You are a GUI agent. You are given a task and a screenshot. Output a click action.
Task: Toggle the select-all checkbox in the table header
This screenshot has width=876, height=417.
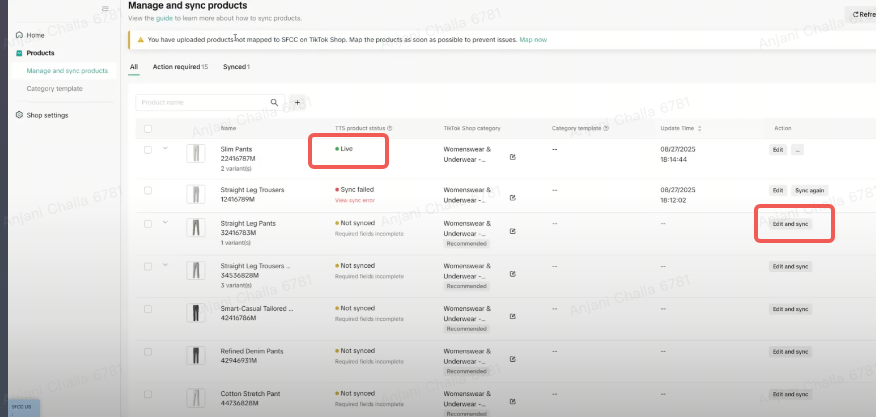pos(148,128)
